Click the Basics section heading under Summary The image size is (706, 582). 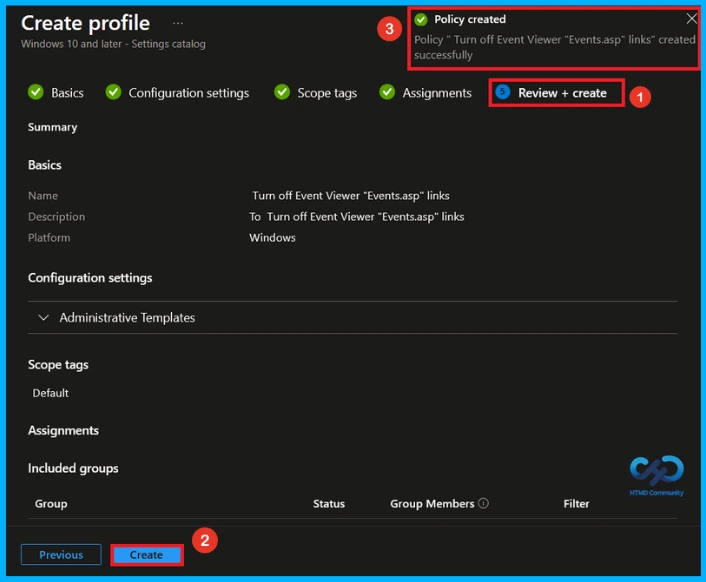(45, 165)
